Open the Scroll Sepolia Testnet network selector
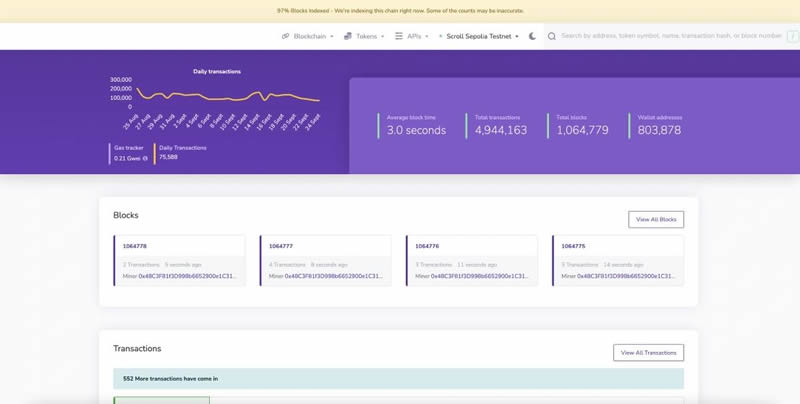The width and height of the screenshot is (800, 404). [482, 36]
